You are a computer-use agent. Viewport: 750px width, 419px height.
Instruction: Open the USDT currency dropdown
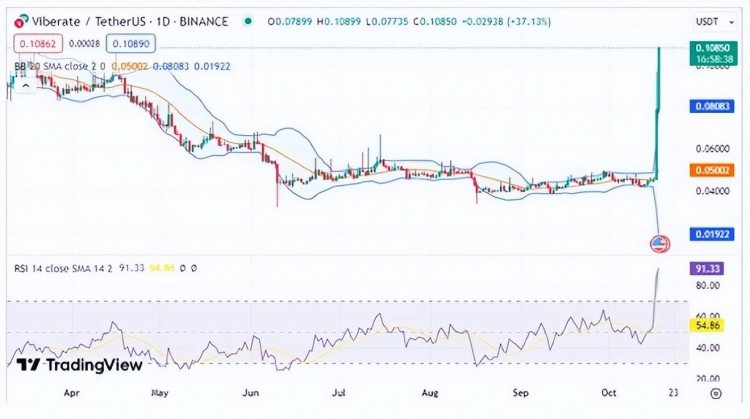coord(715,22)
